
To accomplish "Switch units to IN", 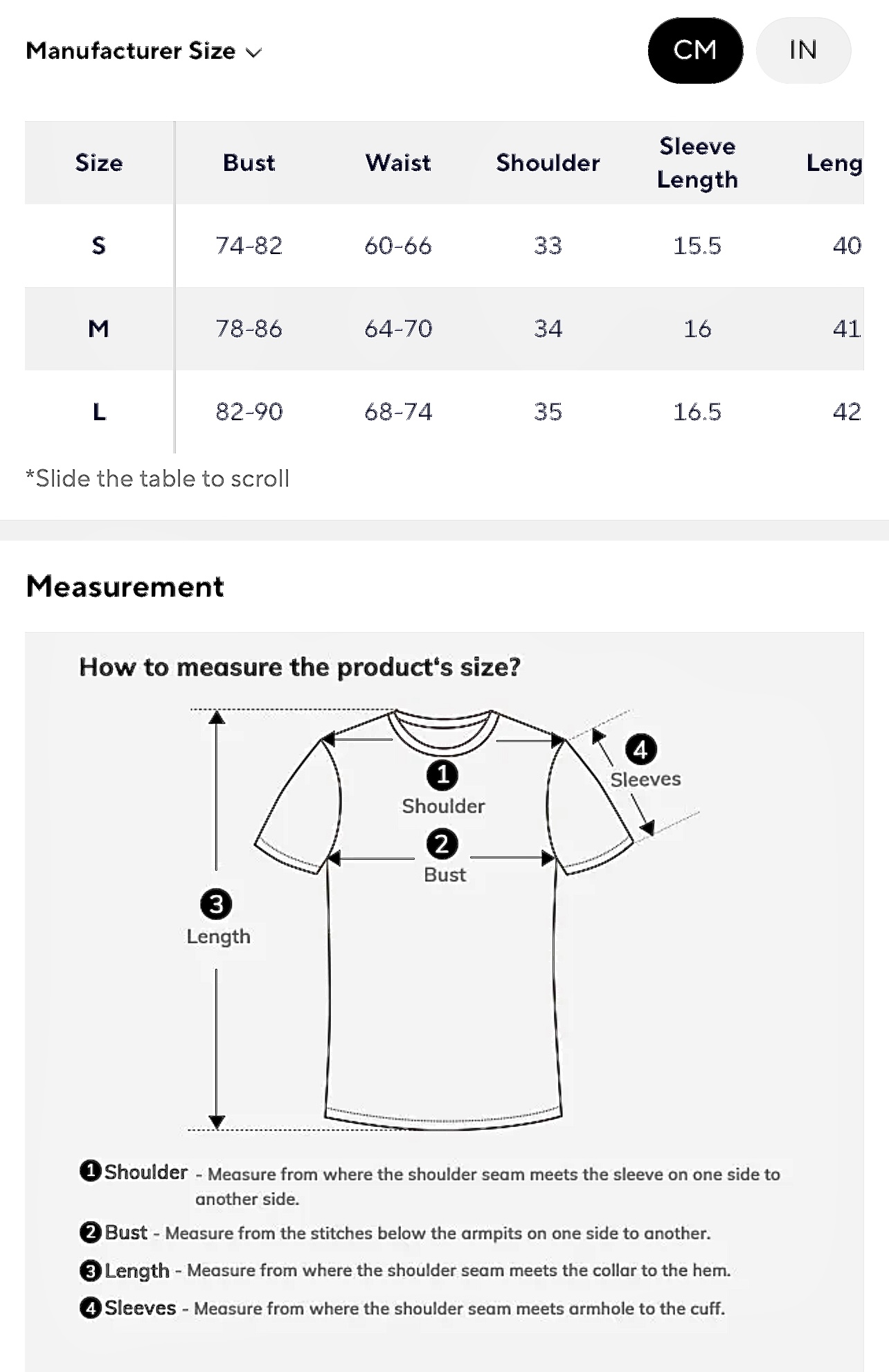I will (x=803, y=51).
